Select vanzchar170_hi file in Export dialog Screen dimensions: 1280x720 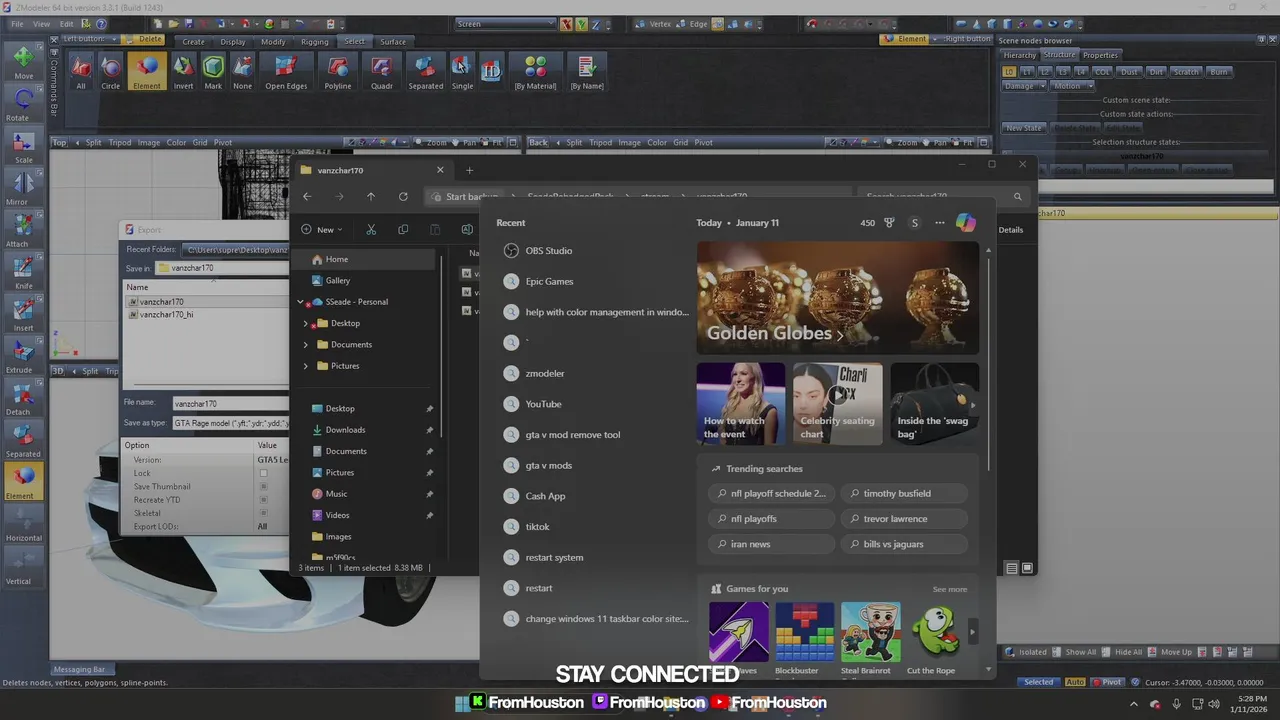(166, 314)
